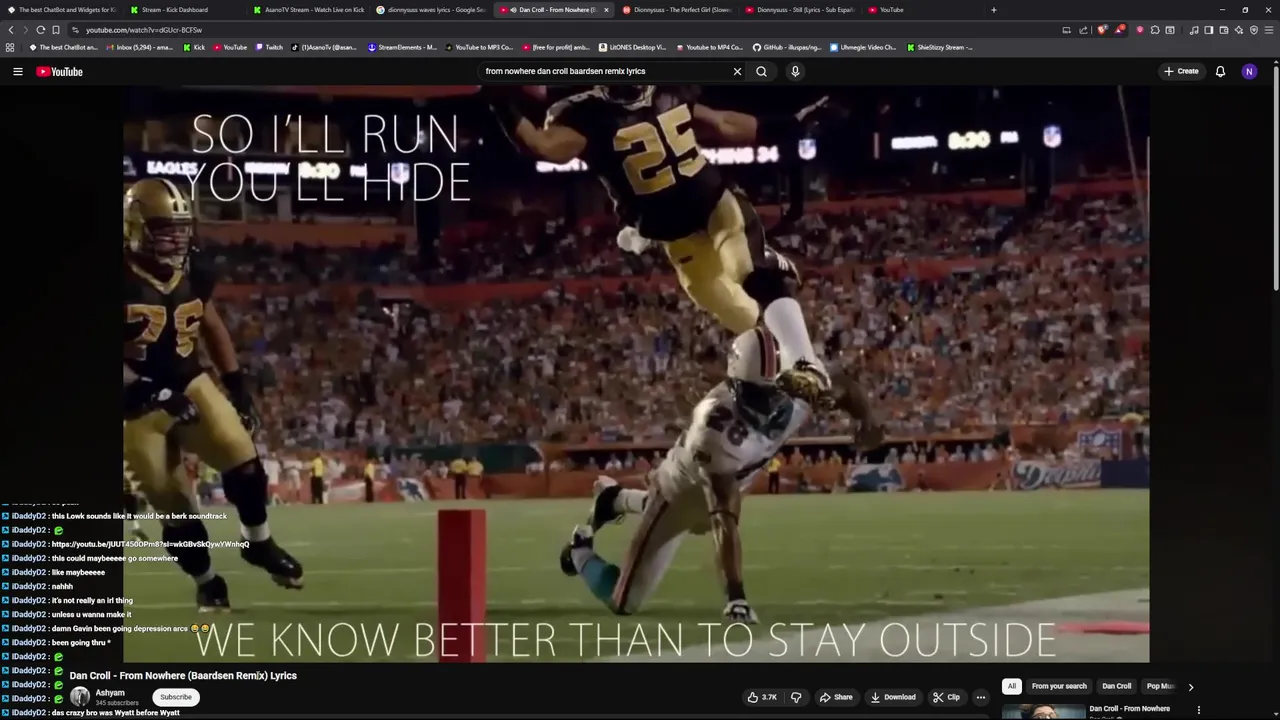Viewport: 1280px width, 720px height.
Task: Click the youtu.be link in chat overlay
Action: 150,544
